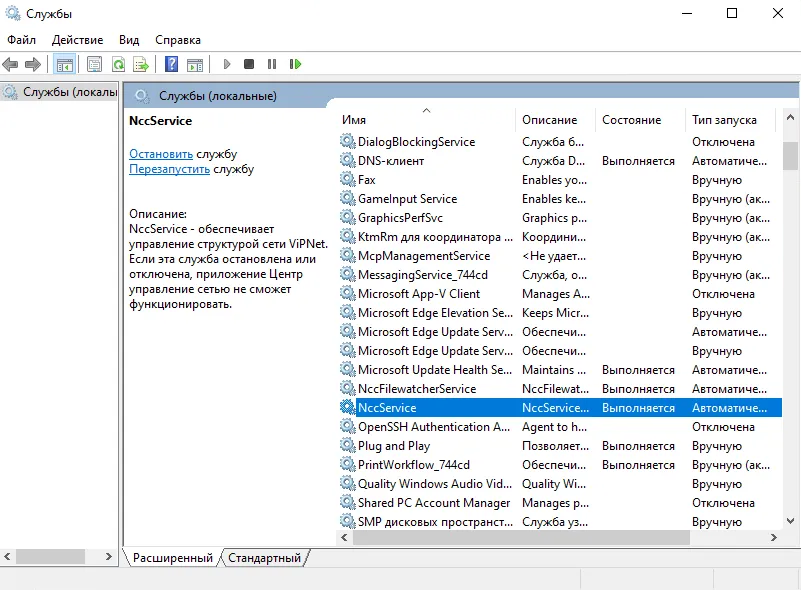This screenshot has width=801, height=590.
Task: Click left pane scrollbar right arrow
Action: tap(108, 556)
